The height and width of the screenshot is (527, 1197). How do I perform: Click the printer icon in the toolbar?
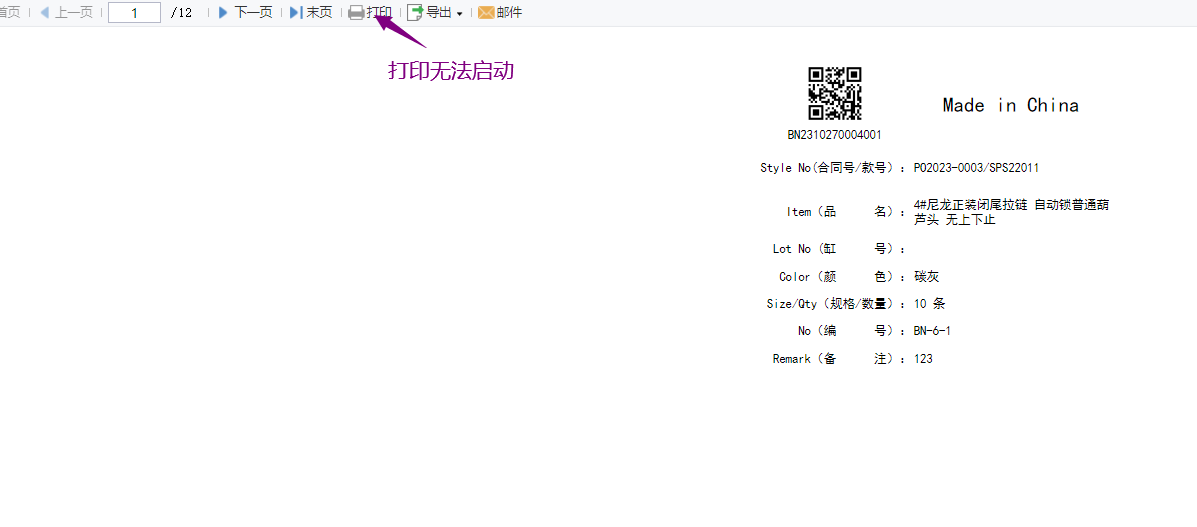(x=356, y=13)
